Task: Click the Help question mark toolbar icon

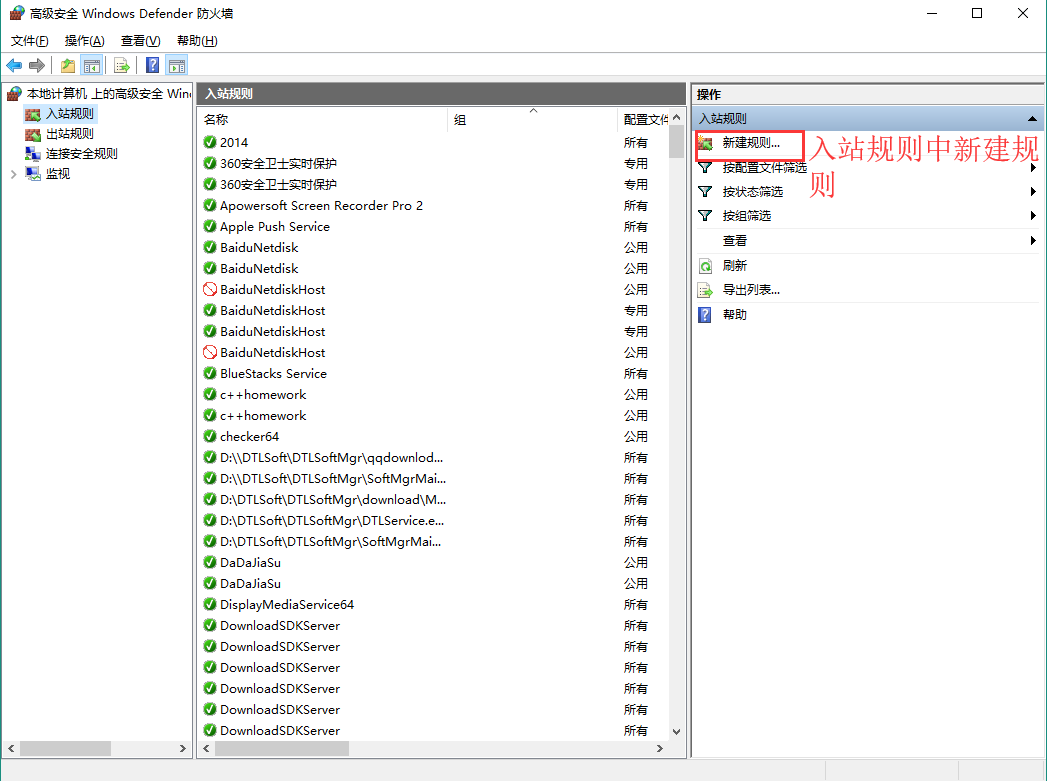Action: click(152, 65)
